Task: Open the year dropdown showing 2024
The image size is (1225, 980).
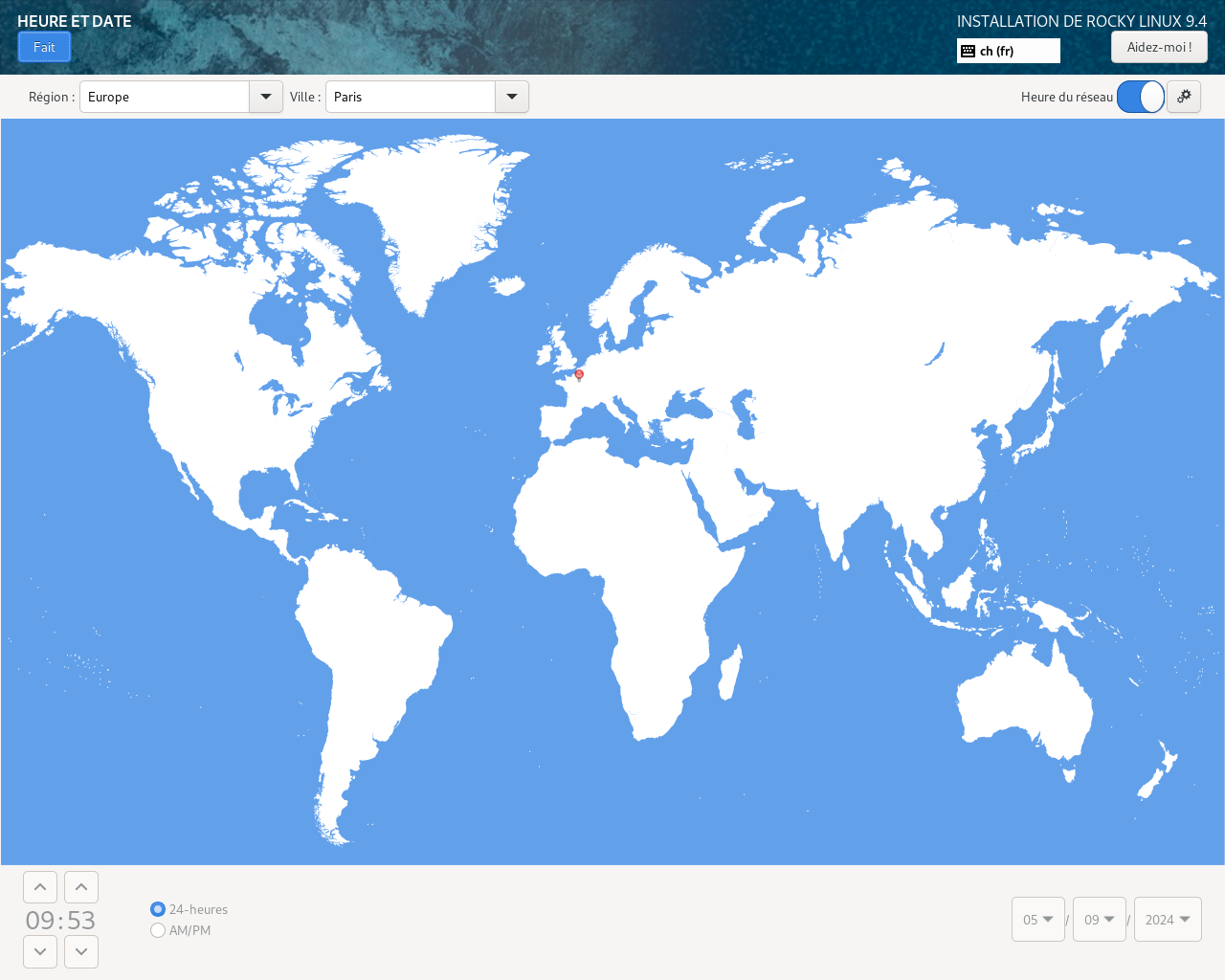Action: point(1167,920)
